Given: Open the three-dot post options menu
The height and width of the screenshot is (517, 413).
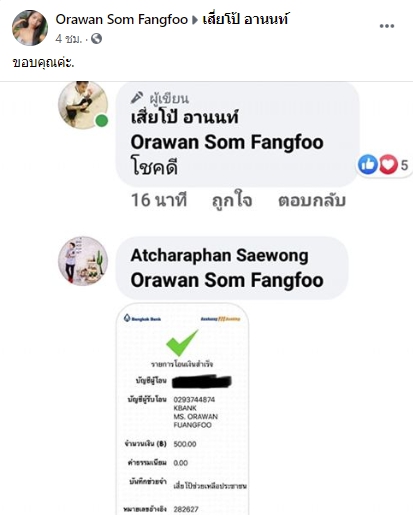Looking at the screenshot, I should 387,26.
